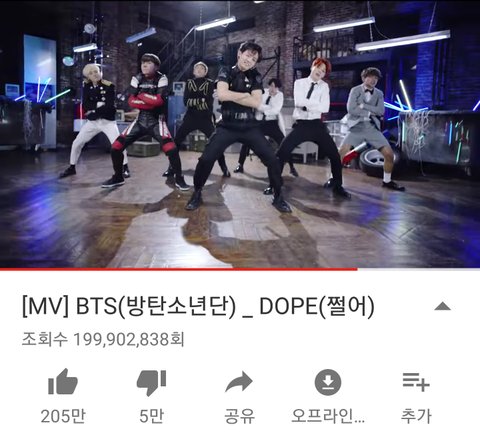Seek within the red played progress bar
480x441 pixels.
(x=178, y=269)
